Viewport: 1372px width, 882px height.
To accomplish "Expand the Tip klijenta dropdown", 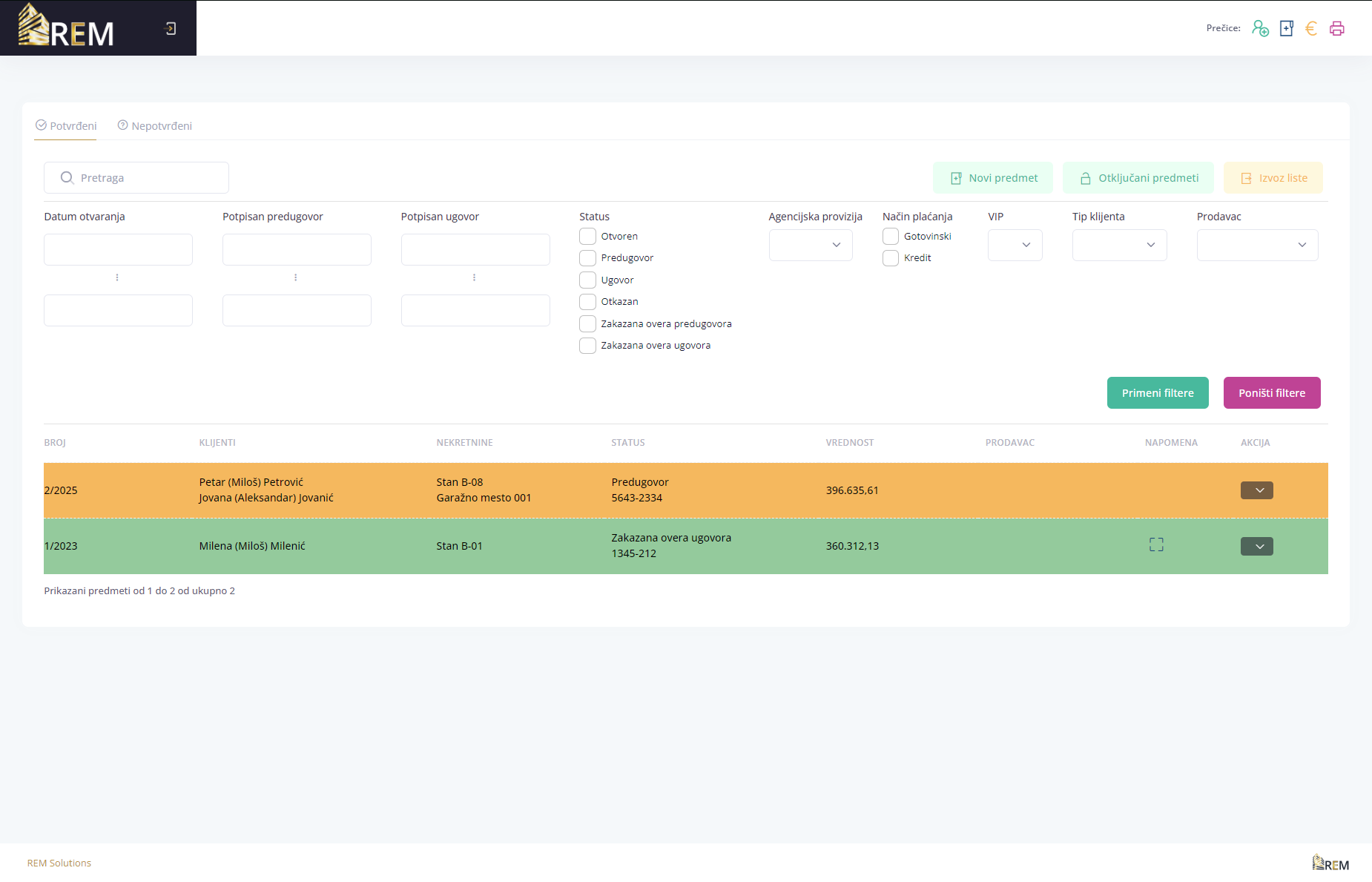I will pyautogui.click(x=1119, y=245).
